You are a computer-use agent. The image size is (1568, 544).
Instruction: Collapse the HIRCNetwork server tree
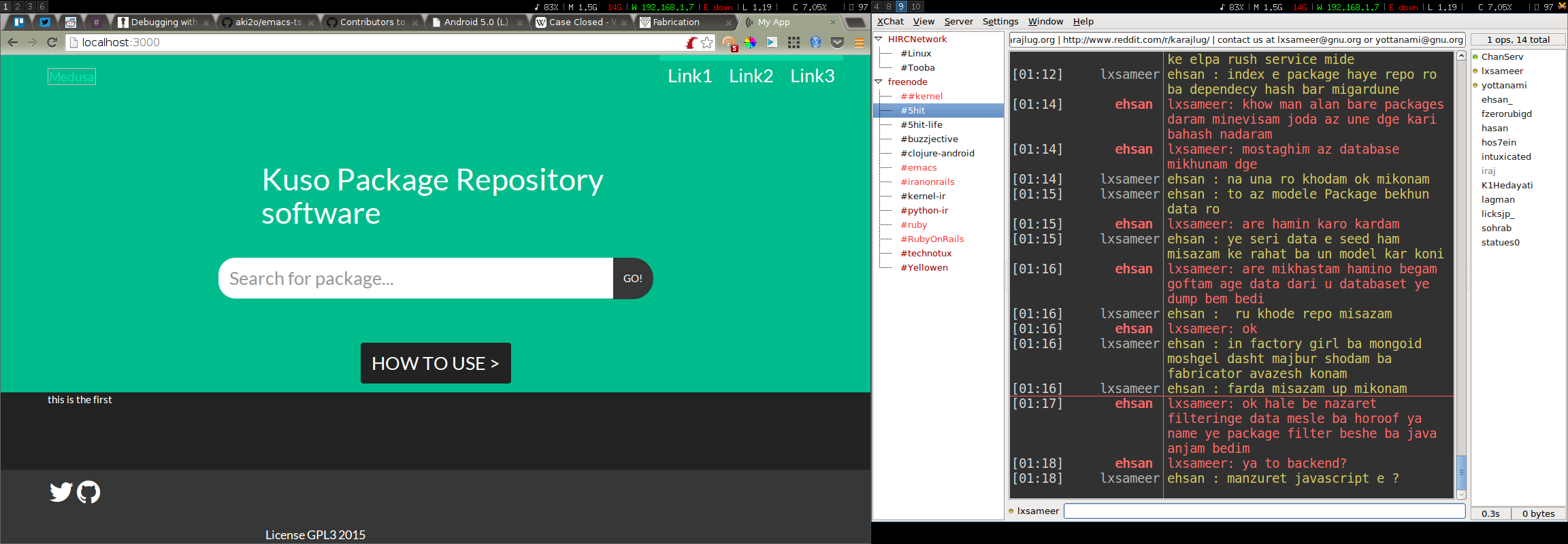tap(879, 39)
